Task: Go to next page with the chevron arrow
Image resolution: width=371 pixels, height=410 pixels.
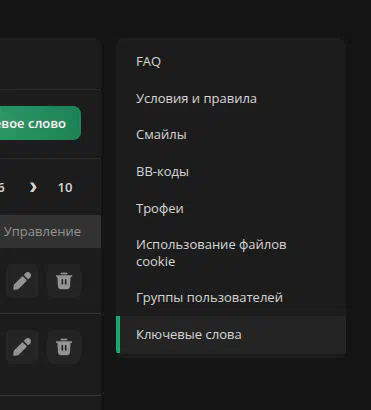Action: (33, 187)
